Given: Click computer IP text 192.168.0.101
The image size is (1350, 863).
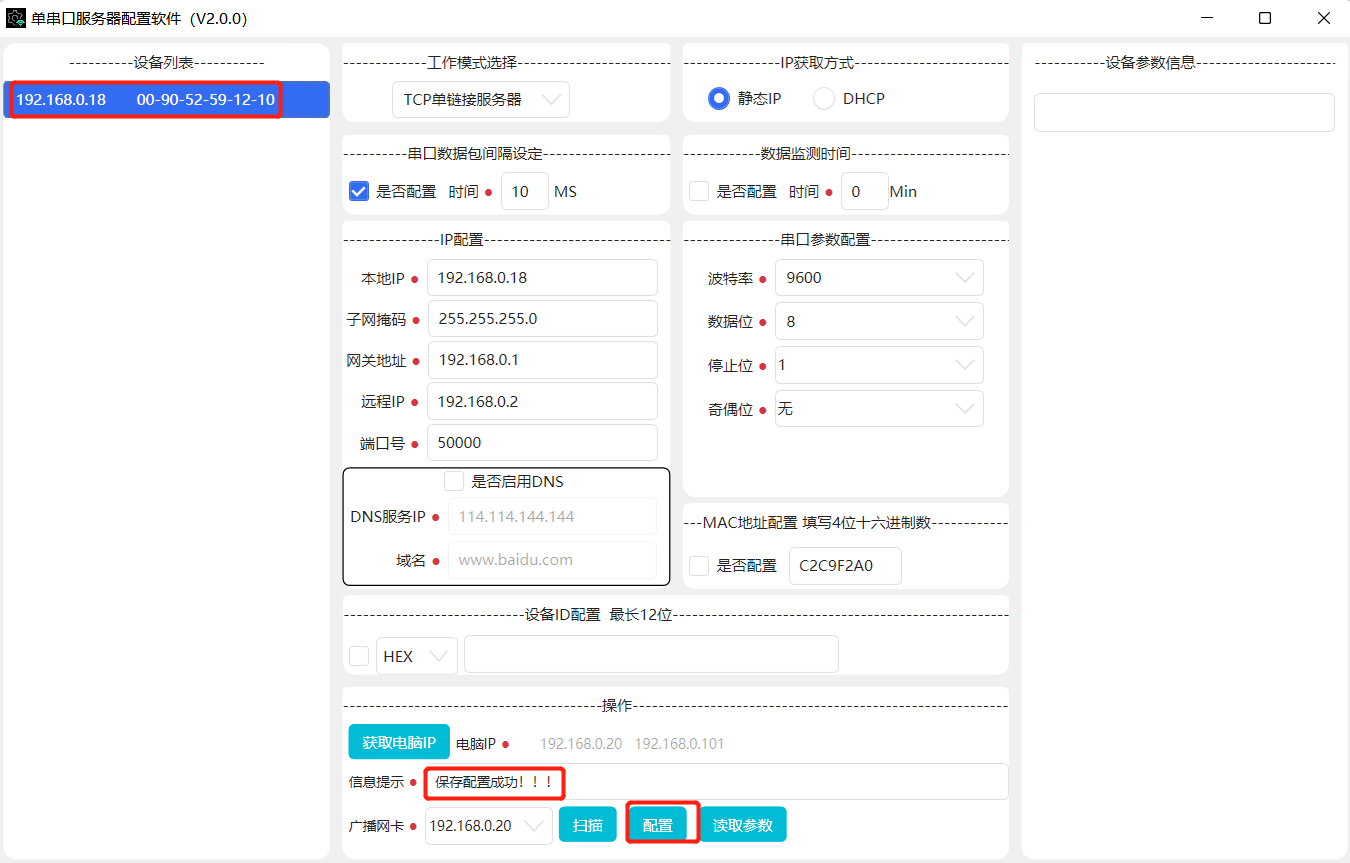Looking at the screenshot, I should (x=679, y=743).
